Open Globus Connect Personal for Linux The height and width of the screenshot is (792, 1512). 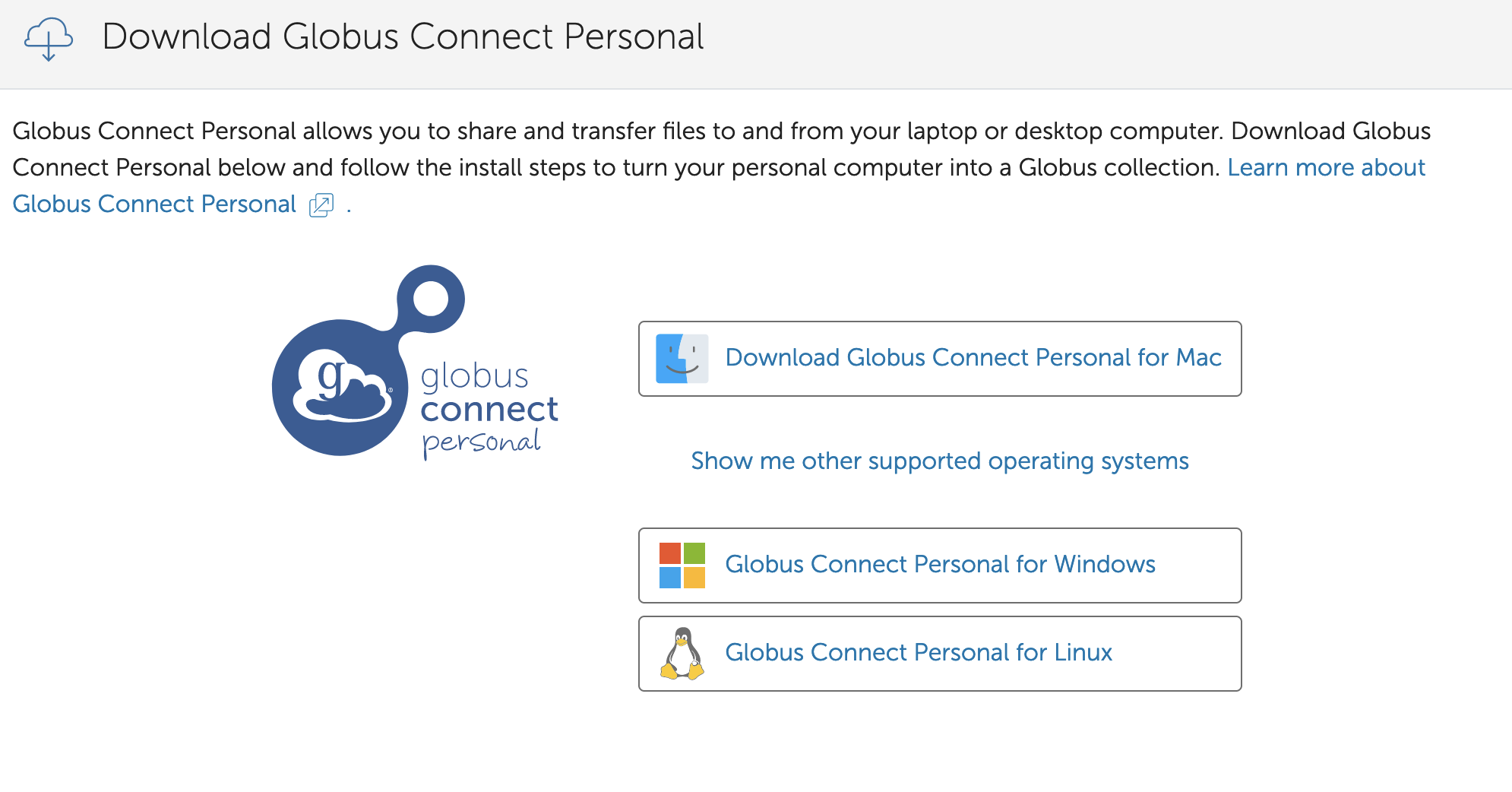click(x=940, y=654)
